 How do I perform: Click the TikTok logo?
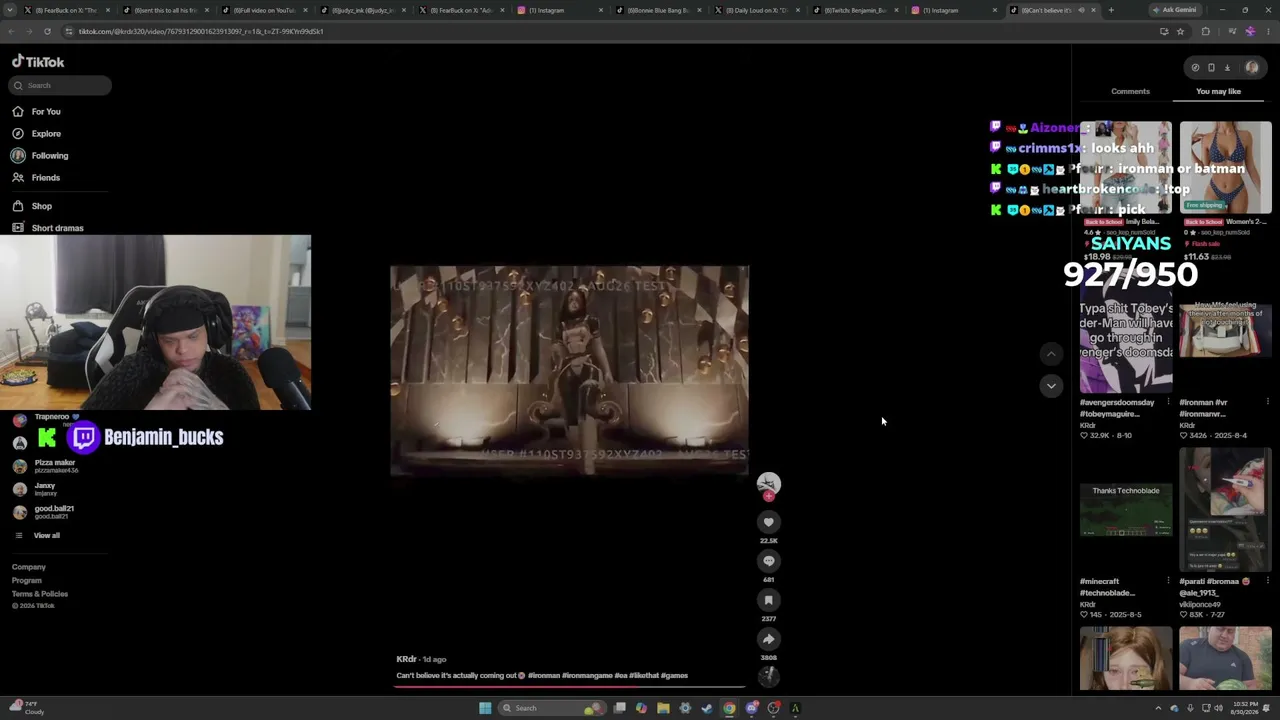[38, 62]
